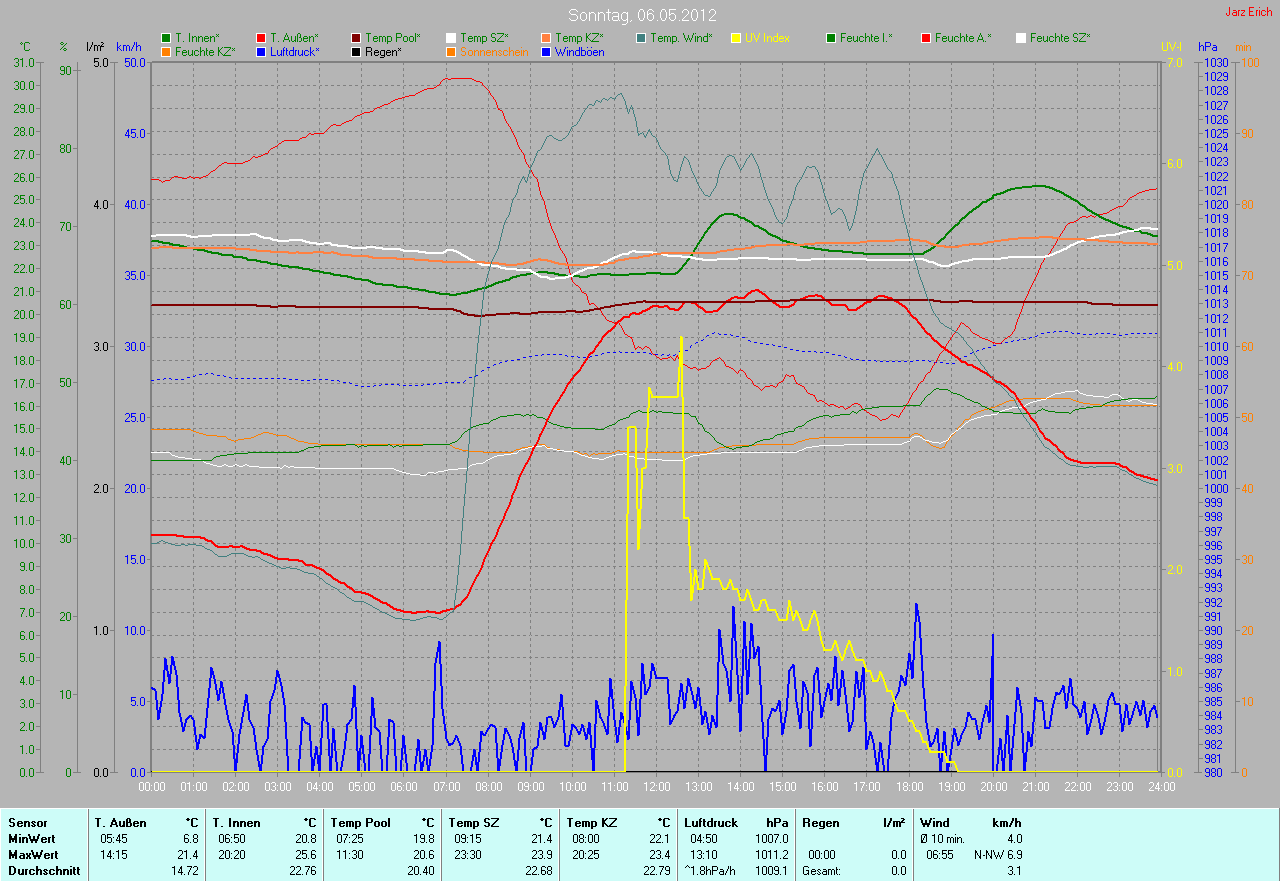Click the blue Windböen legend swatch

click(546, 52)
